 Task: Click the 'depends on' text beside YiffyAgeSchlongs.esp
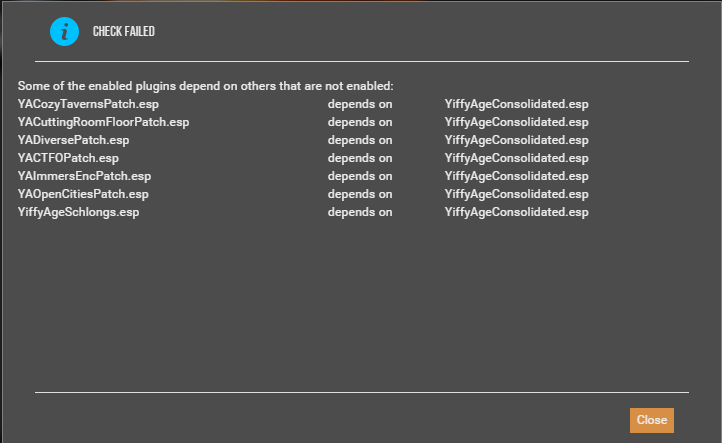pyautogui.click(x=360, y=212)
